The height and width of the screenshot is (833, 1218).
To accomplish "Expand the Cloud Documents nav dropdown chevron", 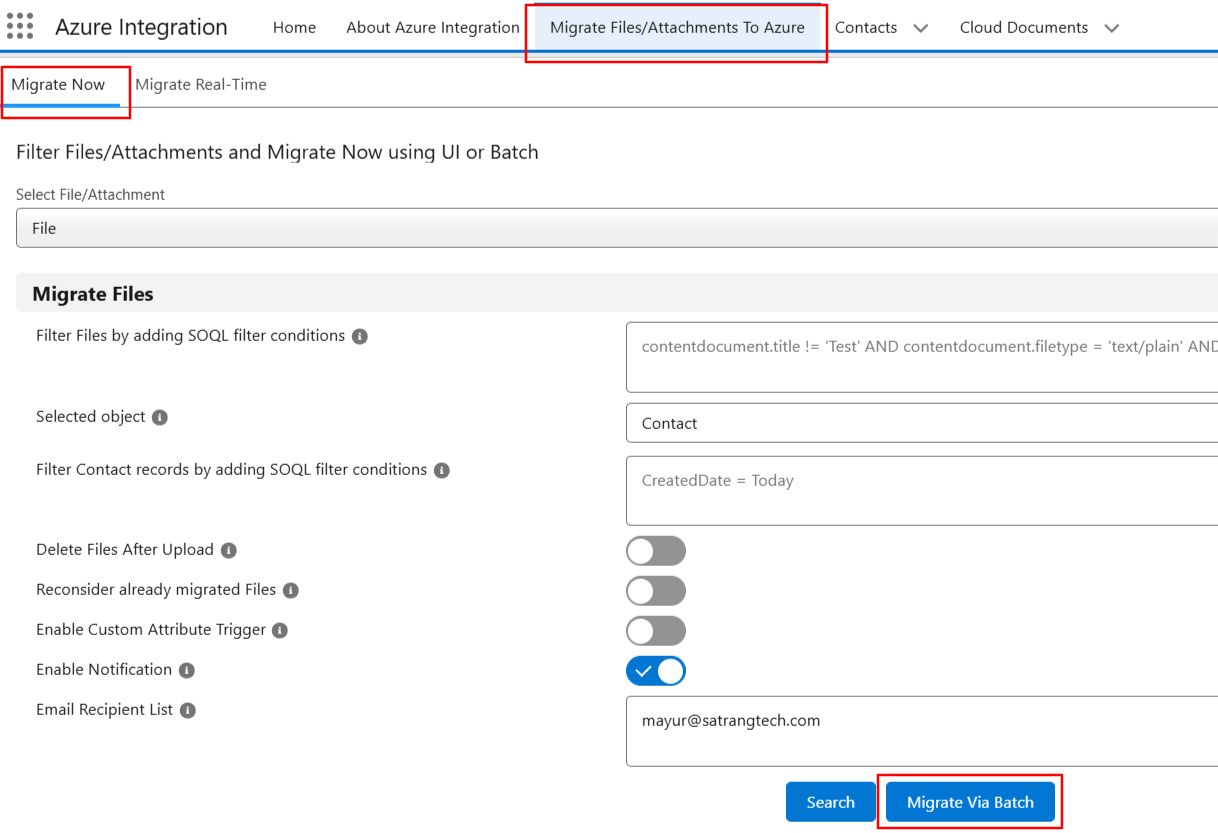I will pyautogui.click(x=1111, y=28).
